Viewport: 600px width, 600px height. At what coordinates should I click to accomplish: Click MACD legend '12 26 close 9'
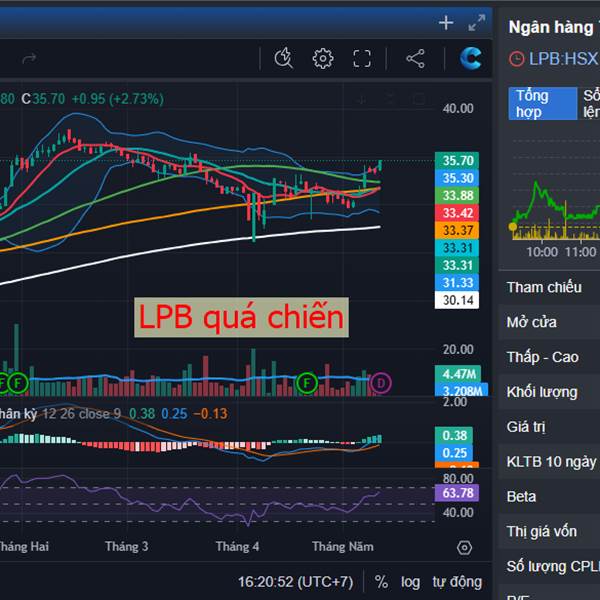point(82,414)
